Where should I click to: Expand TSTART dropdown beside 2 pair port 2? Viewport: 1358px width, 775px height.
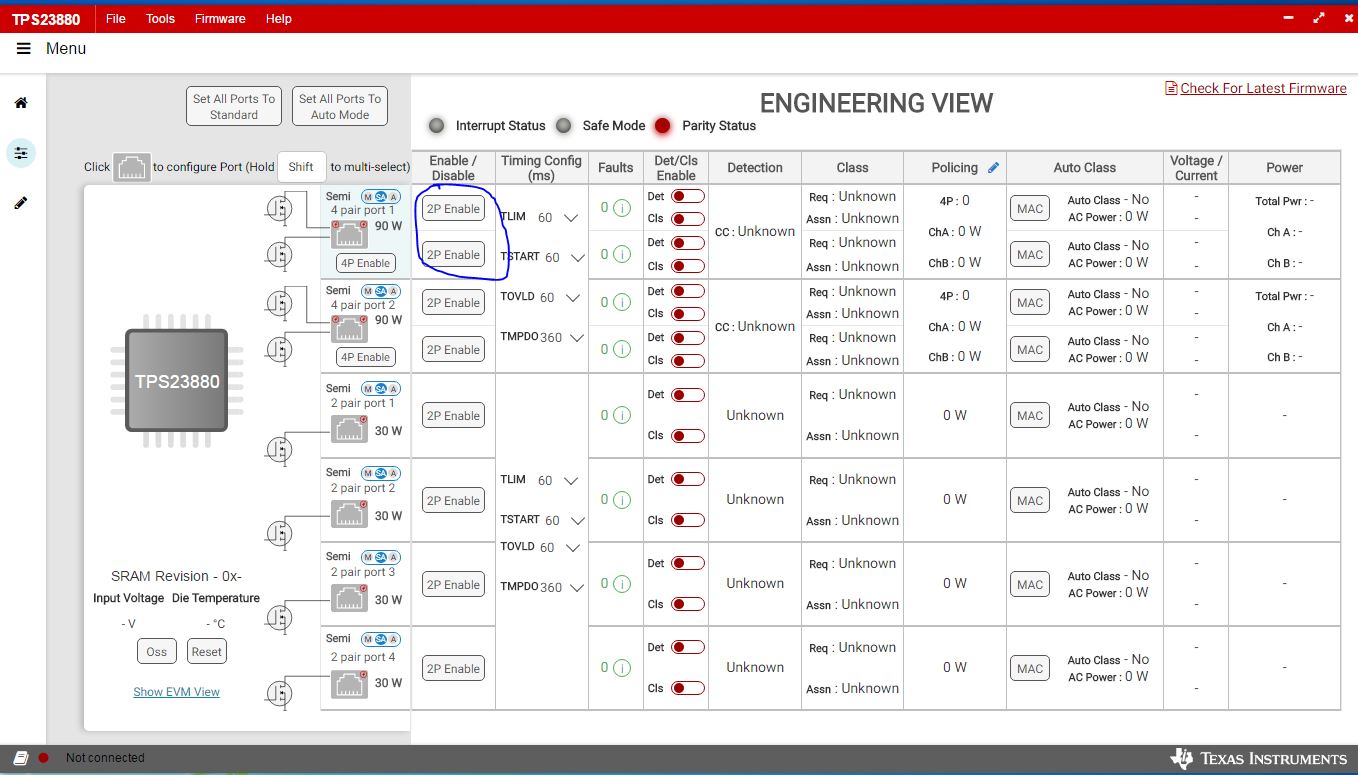tap(577, 521)
